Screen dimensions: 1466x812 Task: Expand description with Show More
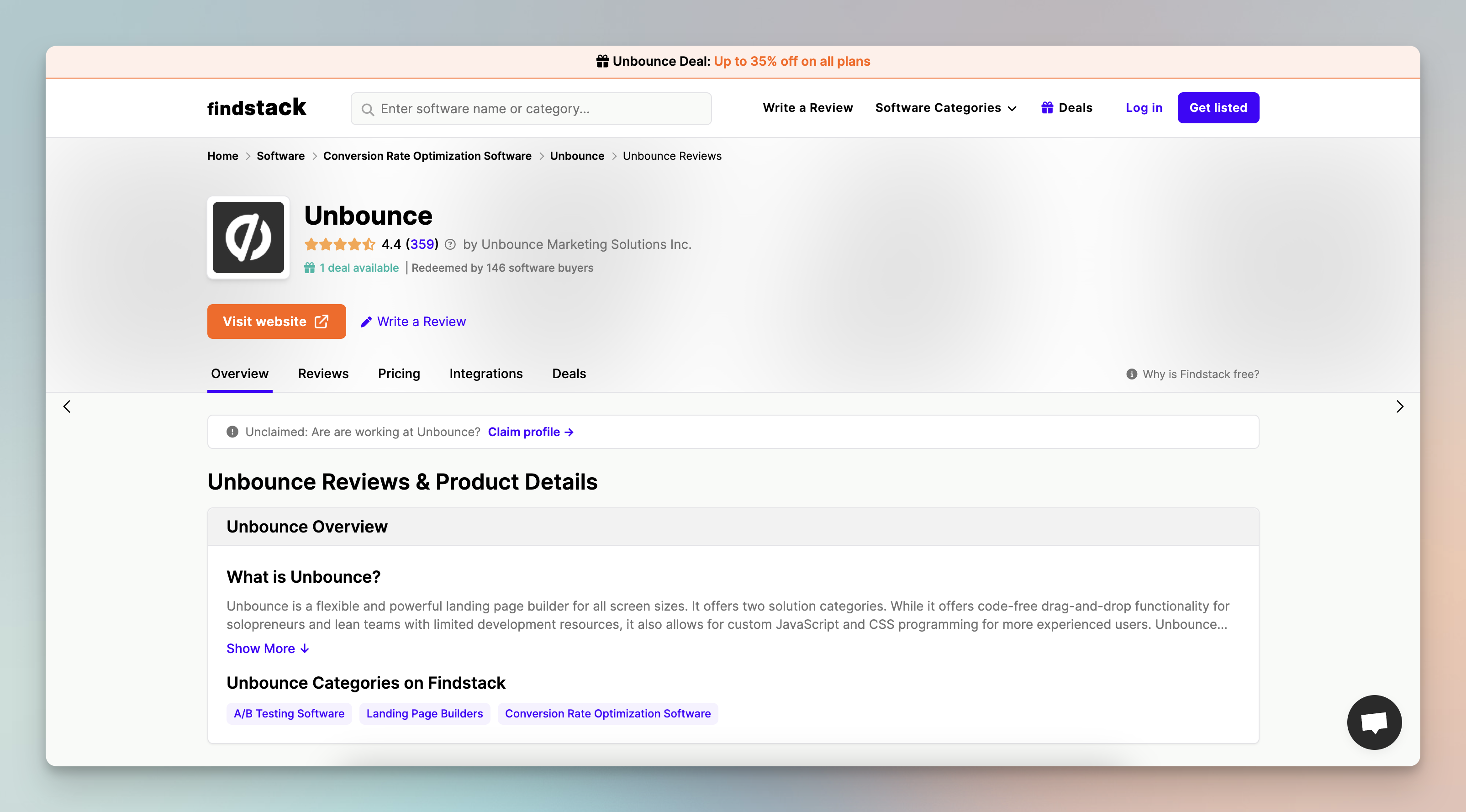[x=268, y=649]
